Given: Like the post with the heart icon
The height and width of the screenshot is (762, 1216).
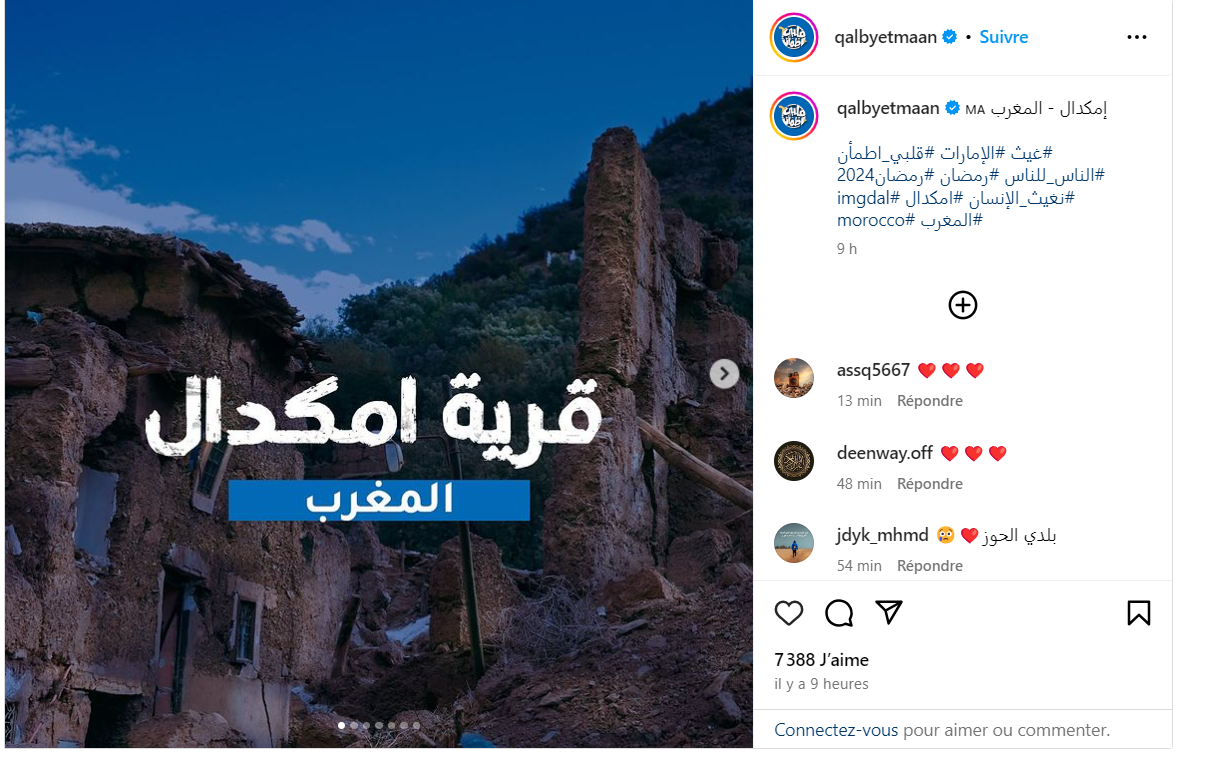Looking at the screenshot, I should point(789,613).
